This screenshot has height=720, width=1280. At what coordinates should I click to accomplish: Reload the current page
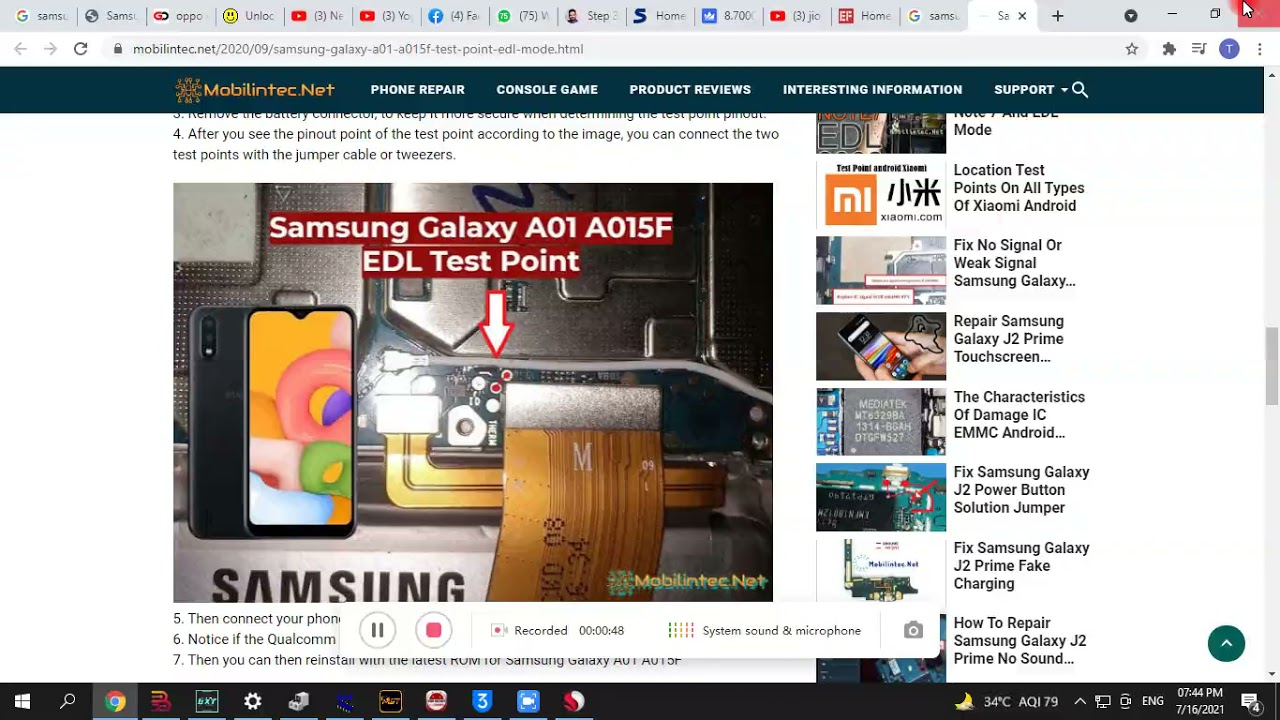click(x=80, y=48)
